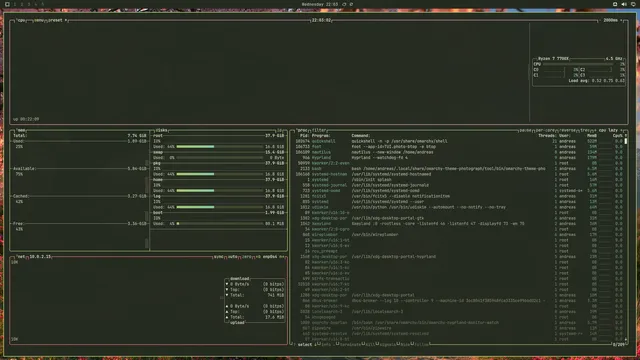
Task: Click the root disk usage bar
Action: pos(220,147)
